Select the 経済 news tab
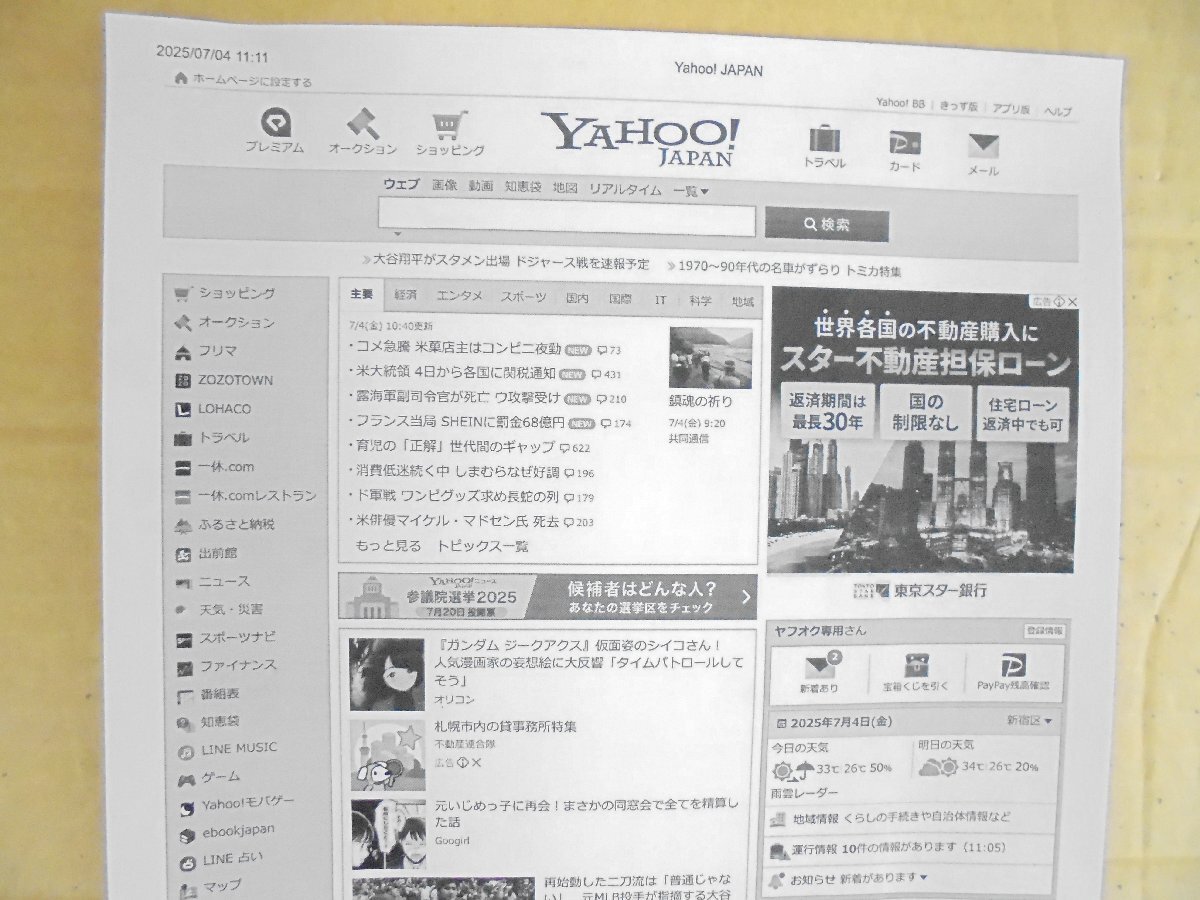Viewport: 1200px width, 900px height. [x=406, y=296]
